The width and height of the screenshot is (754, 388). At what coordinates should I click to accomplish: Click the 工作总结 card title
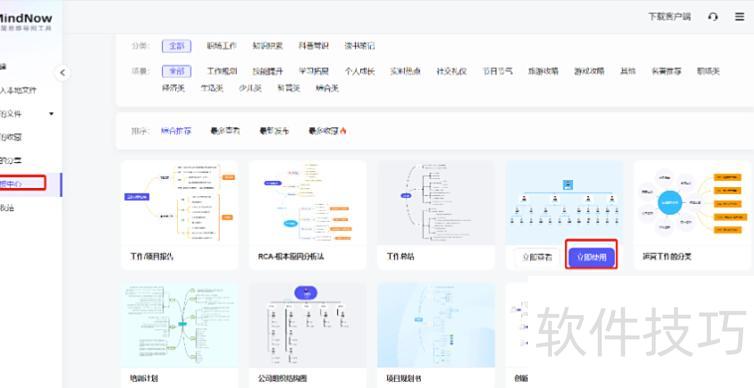[400, 257]
